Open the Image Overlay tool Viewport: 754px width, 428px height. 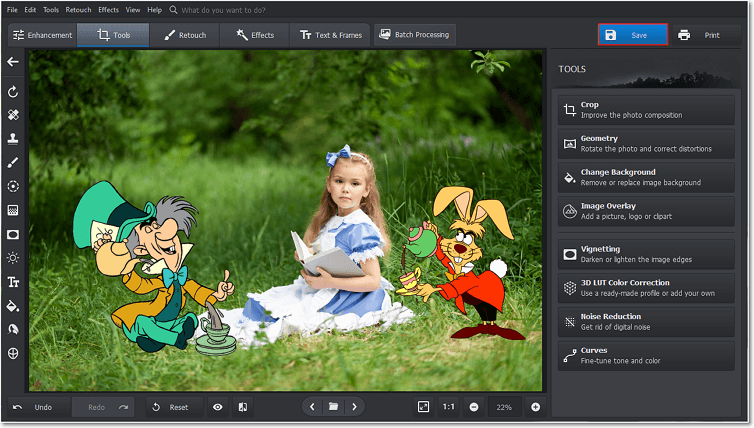[646, 211]
